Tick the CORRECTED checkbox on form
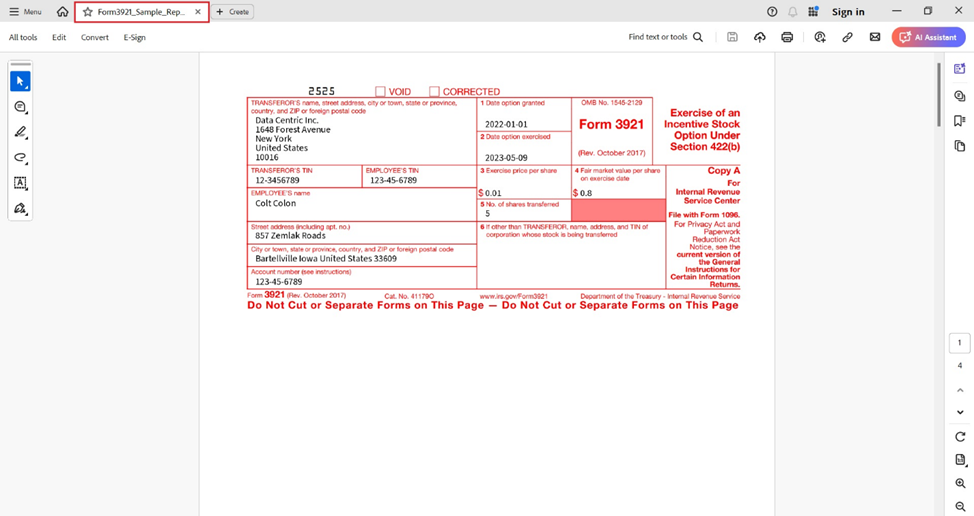Image resolution: width=974 pixels, height=516 pixels. (x=434, y=91)
